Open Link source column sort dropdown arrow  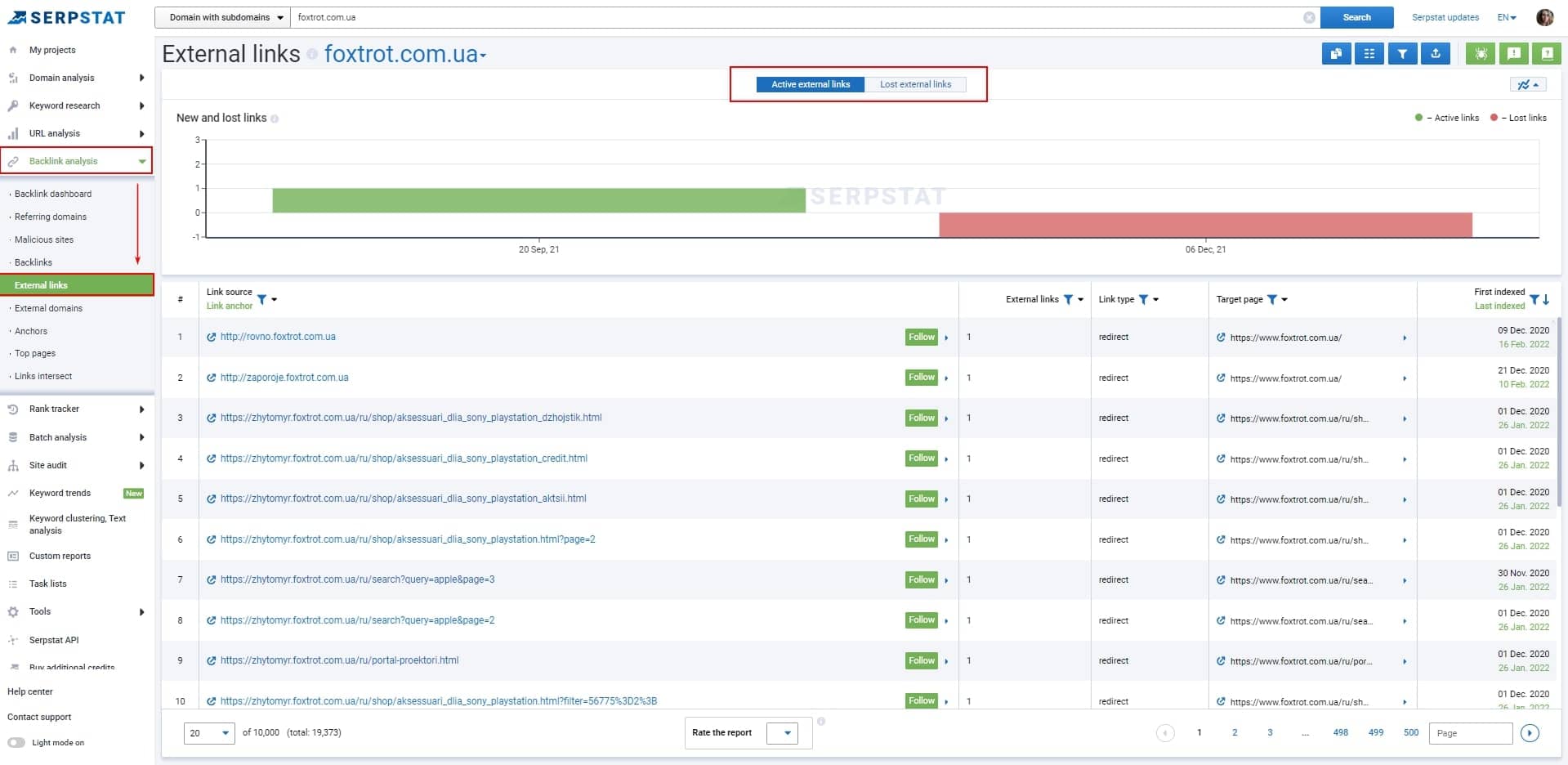tap(275, 299)
